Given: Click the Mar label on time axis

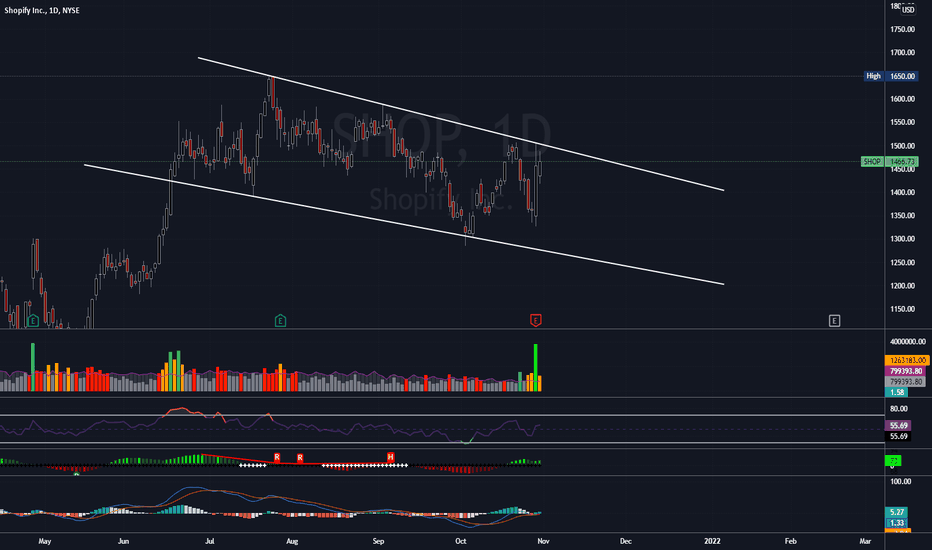Looking at the screenshot, I should (865, 542).
